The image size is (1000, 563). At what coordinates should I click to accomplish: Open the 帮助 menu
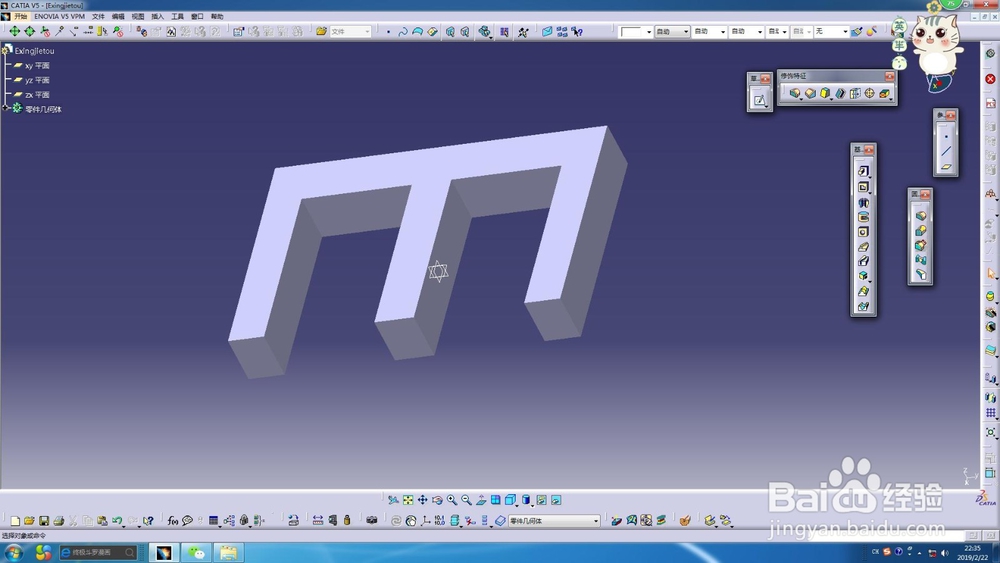pyautogui.click(x=217, y=16)
